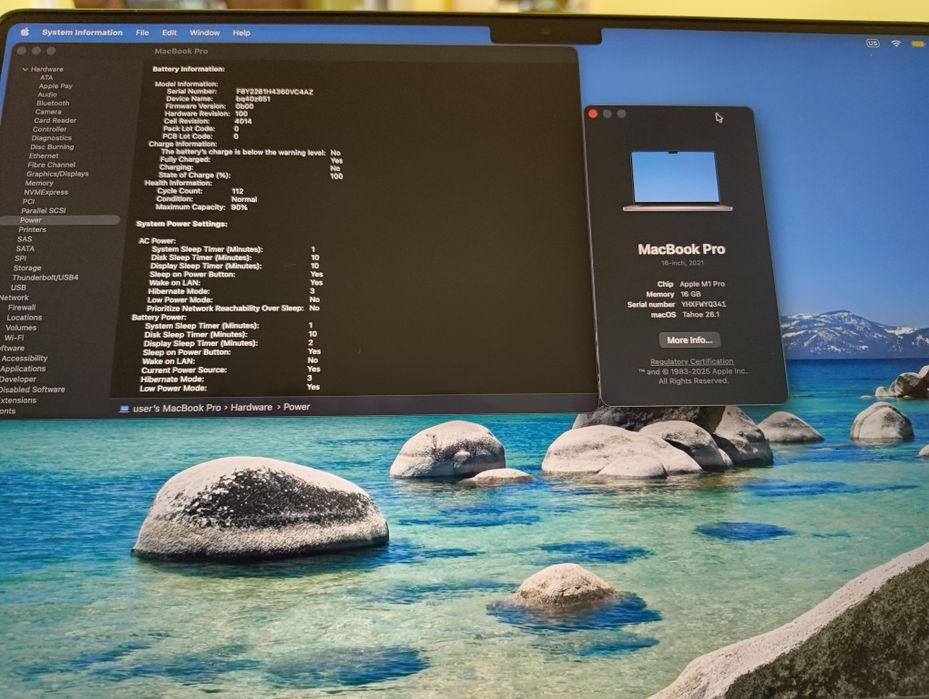
Task: Open the System Information app menu
Action: pyautogui.click(x=82, y=33)
